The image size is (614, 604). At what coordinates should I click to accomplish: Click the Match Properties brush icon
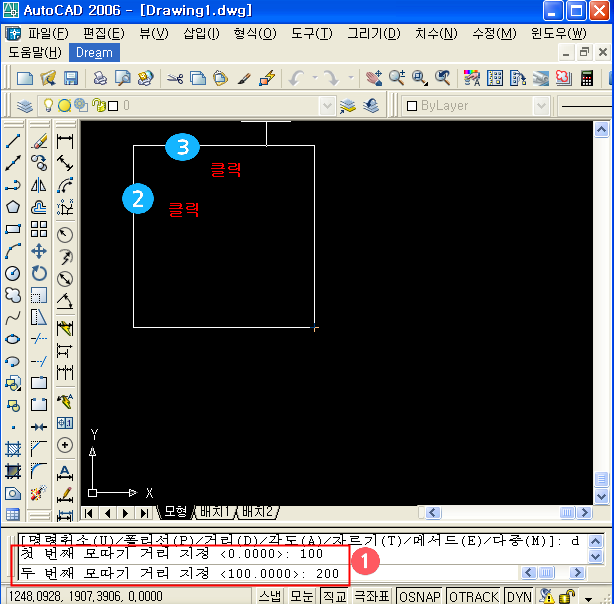coord(244,78)
